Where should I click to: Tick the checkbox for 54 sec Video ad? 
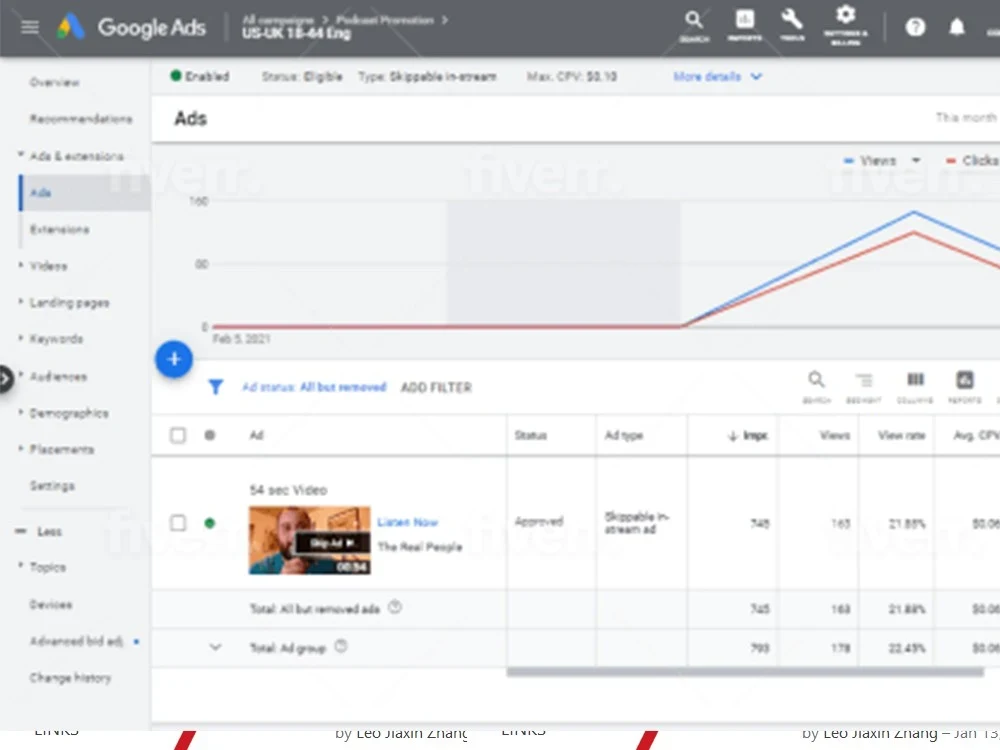178,523
